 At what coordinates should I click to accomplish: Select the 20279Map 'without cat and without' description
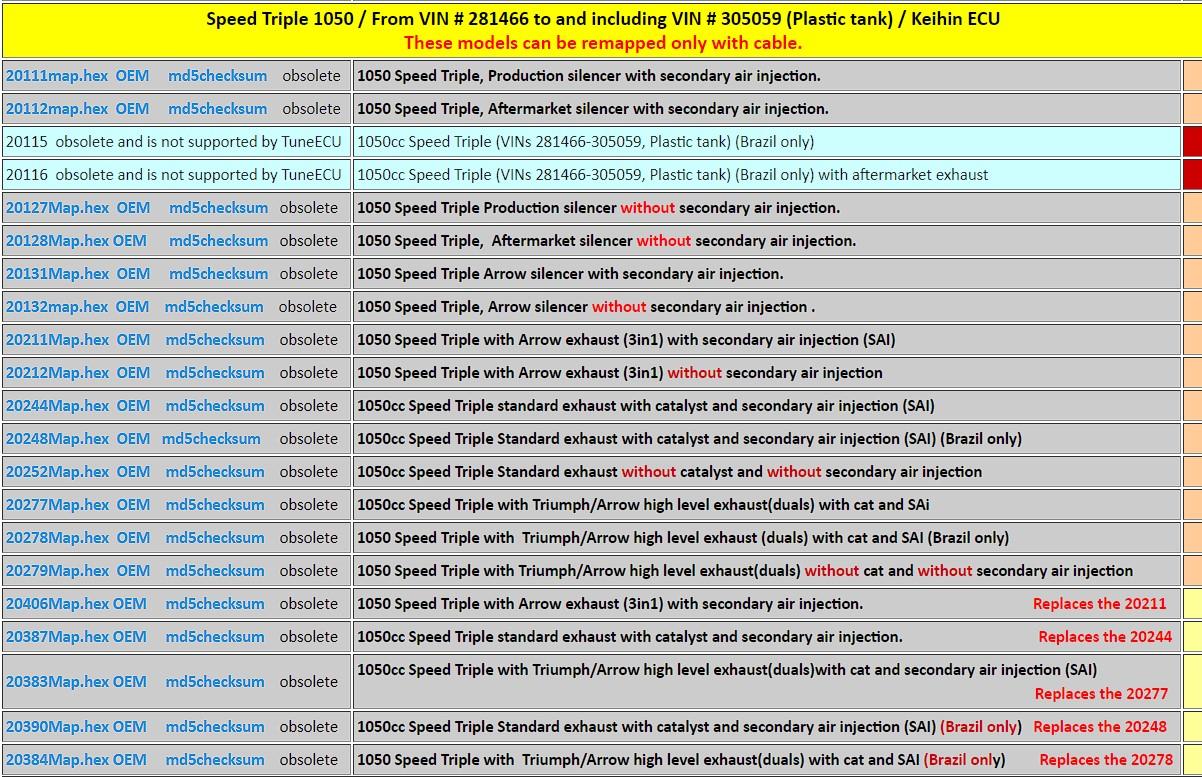745,570
